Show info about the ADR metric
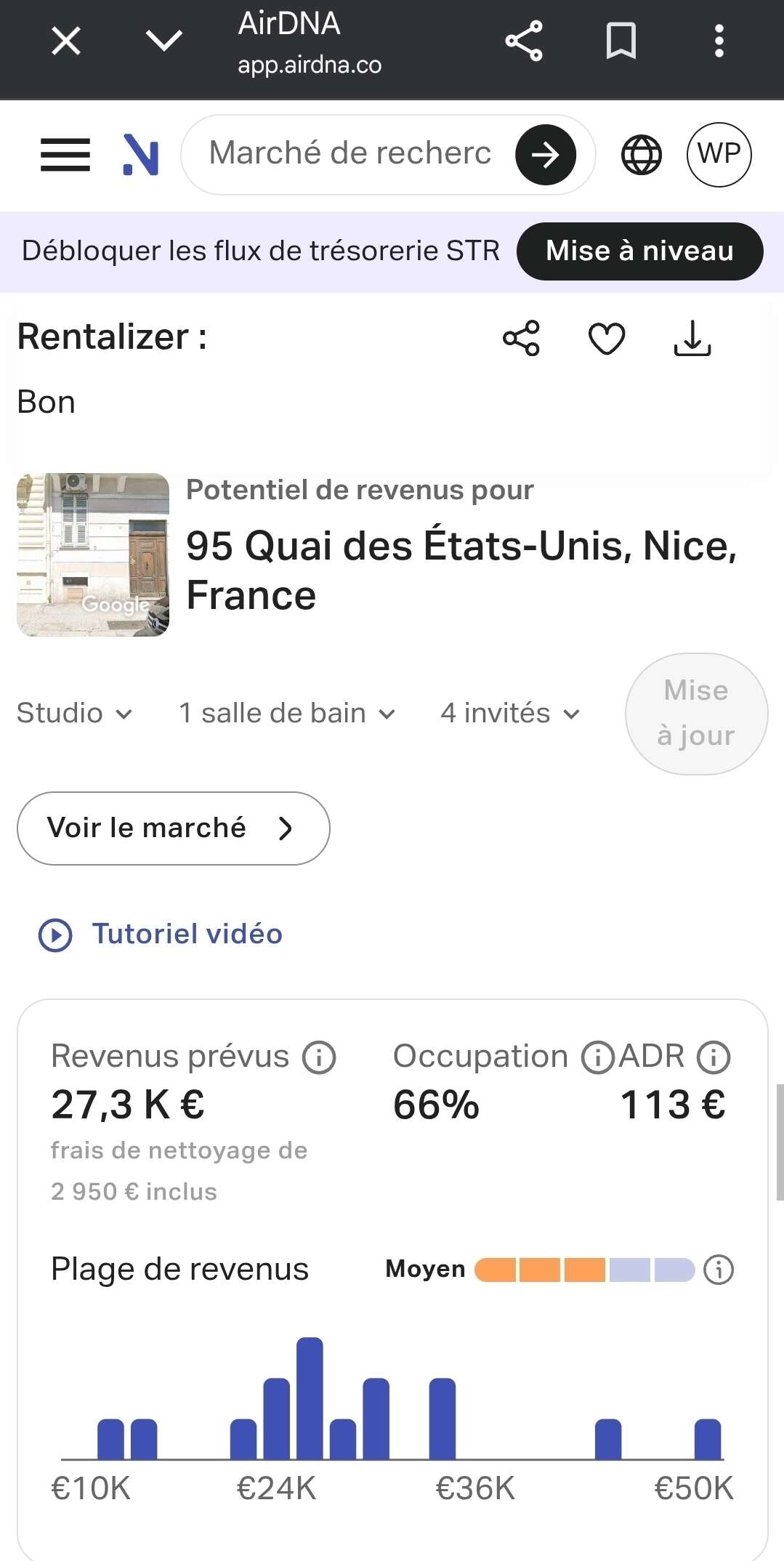The width and height of the screenshot is (784, 1561). 714,1057
